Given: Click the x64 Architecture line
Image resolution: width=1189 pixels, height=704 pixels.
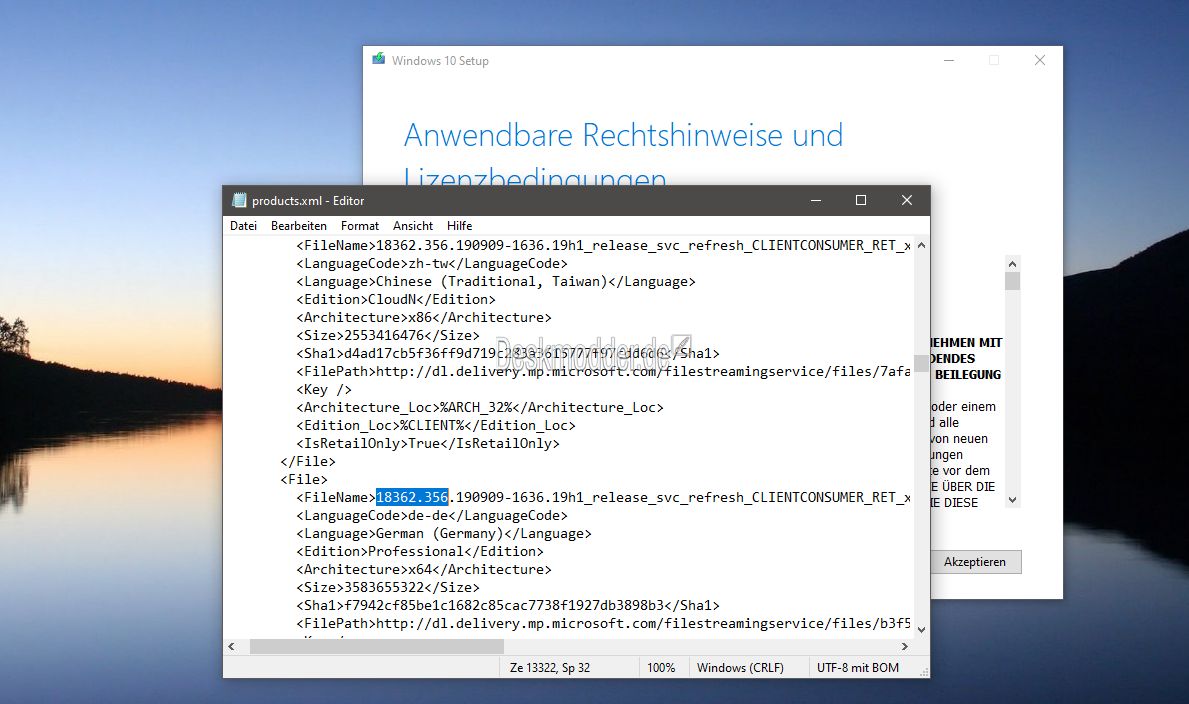Looking at the screenshot, I should click(423, 570).
